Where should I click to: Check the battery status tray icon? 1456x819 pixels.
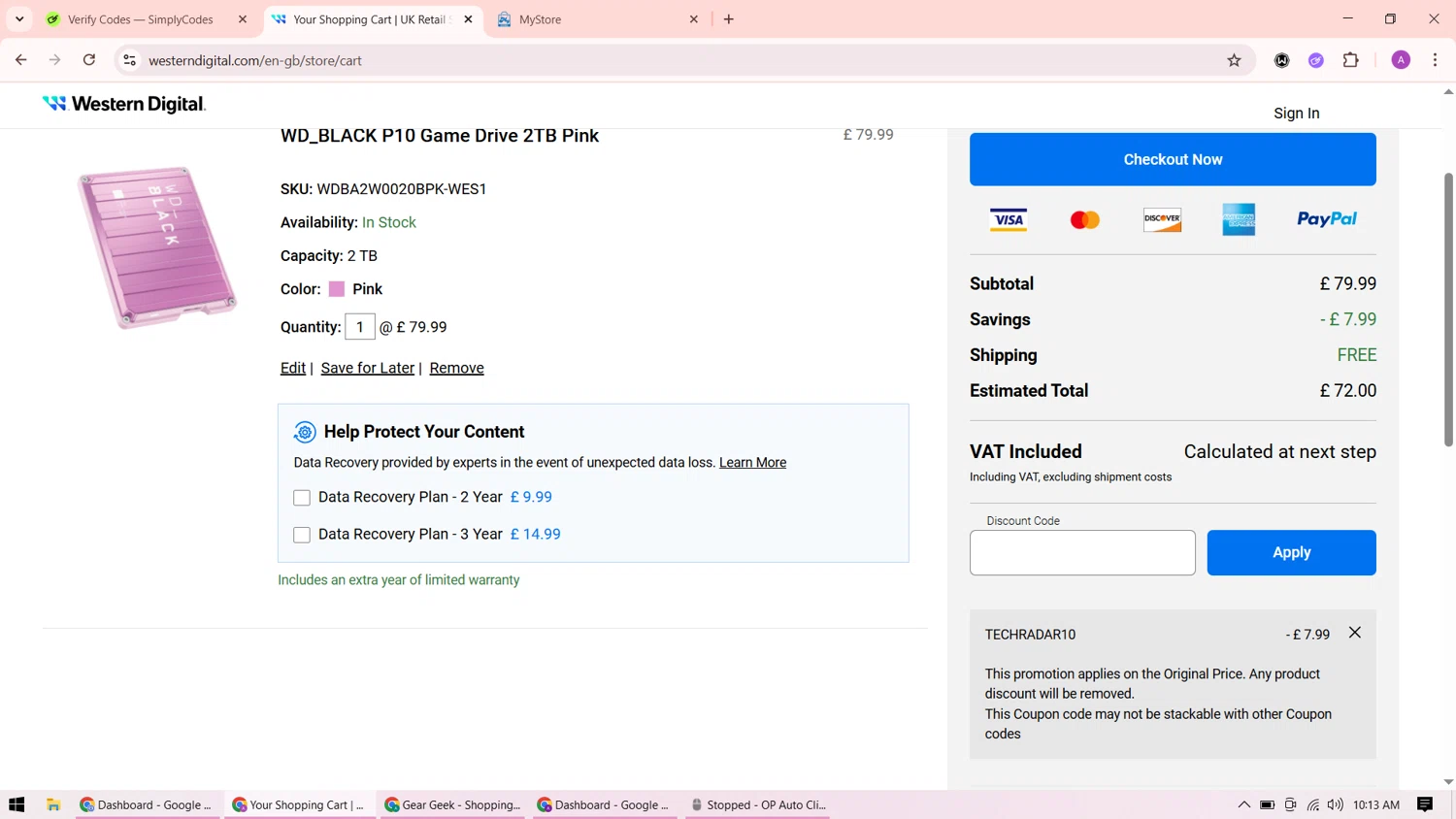tap(1267, 804)
